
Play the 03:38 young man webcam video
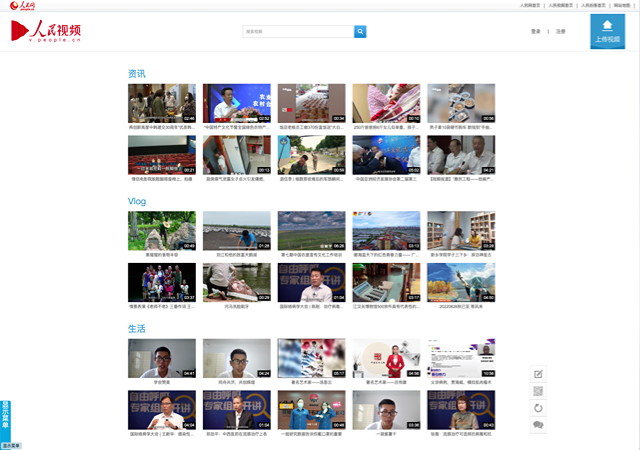[x=386, y=410]
